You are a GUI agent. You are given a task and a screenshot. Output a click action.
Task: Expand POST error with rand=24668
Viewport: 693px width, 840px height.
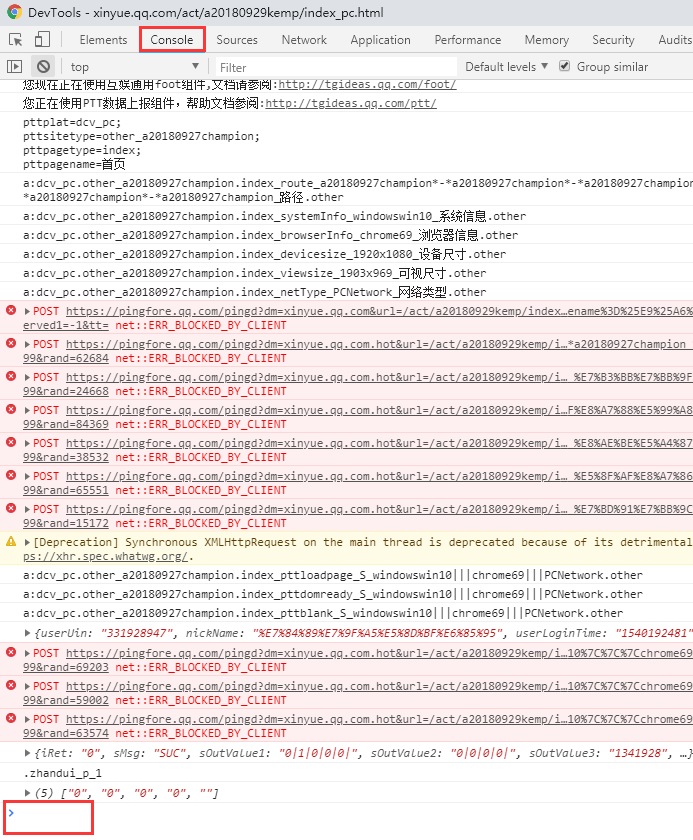pyautogui.click(x=27, y=377)
